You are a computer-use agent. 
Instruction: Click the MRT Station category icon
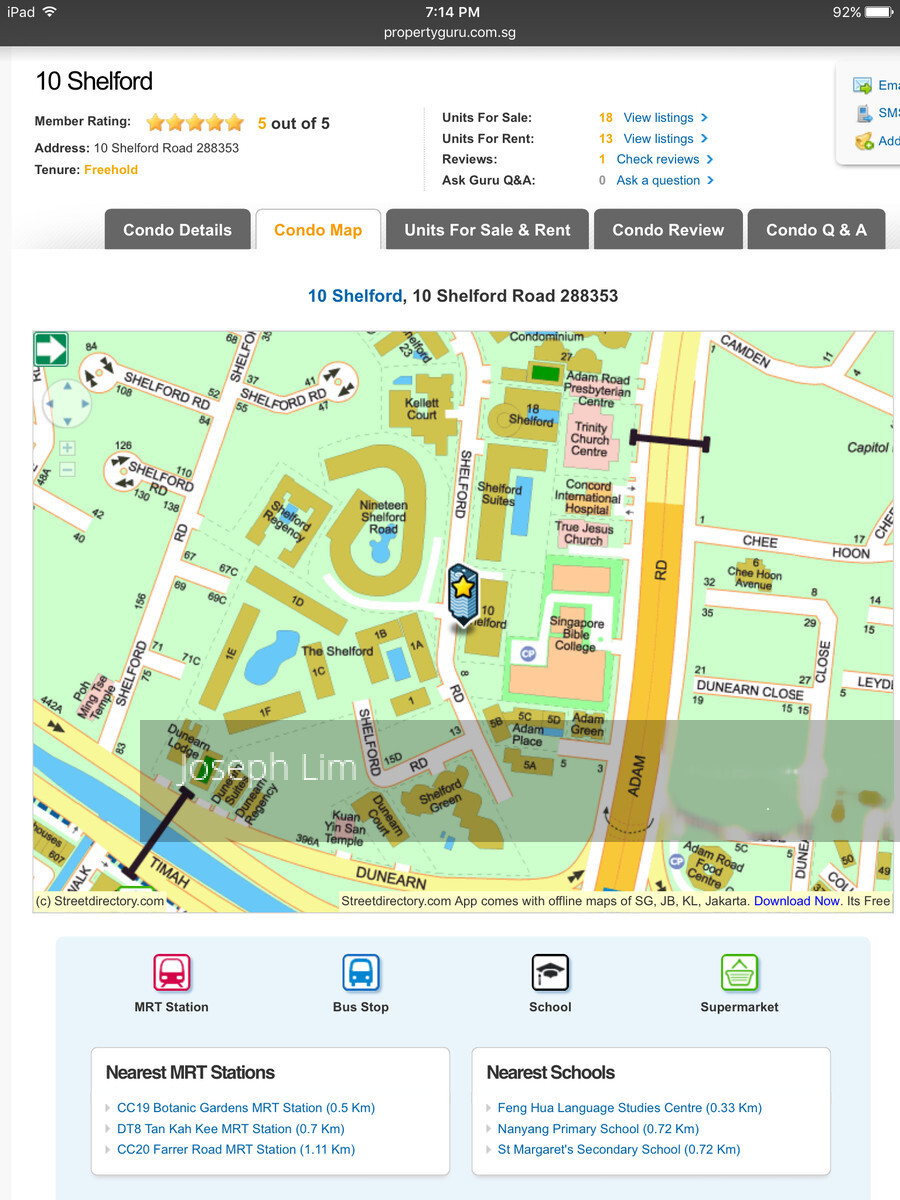[172, 973]
